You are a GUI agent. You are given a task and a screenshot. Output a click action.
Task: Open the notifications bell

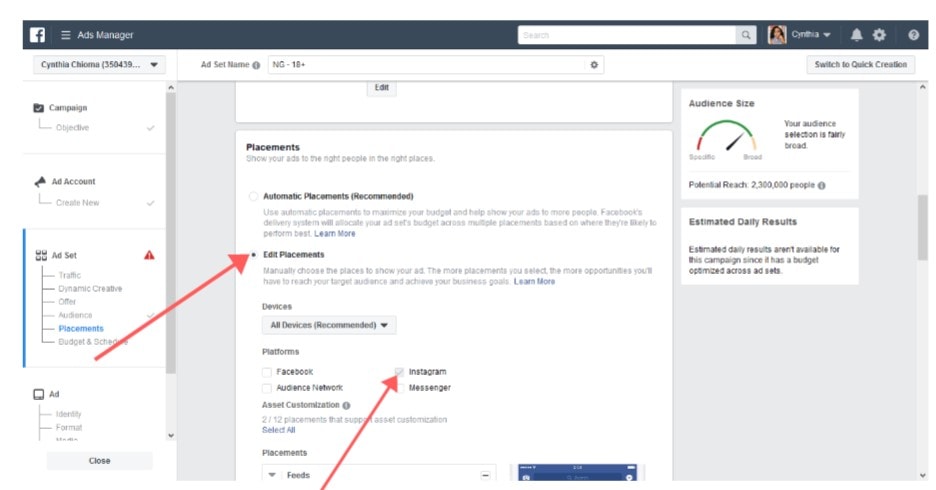[x=856, y=35]
